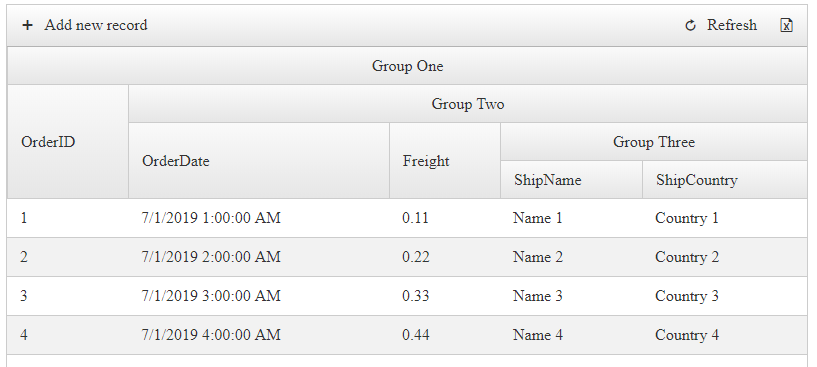This screenshot has height=367, width=817.
Task: Select the row with OrderID 1
Action: tap(407, 218)
